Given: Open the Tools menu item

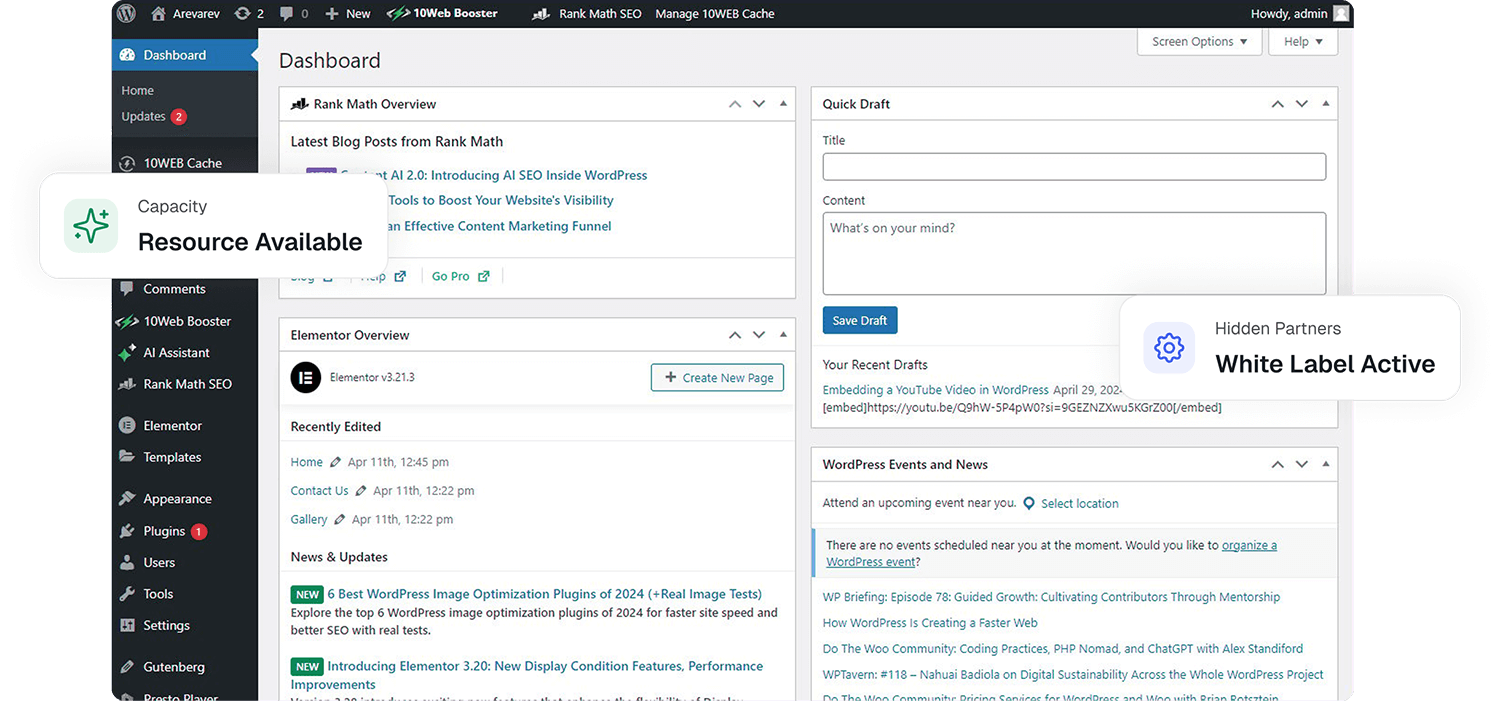Looking at the screenshot, I should click(158, 594).
